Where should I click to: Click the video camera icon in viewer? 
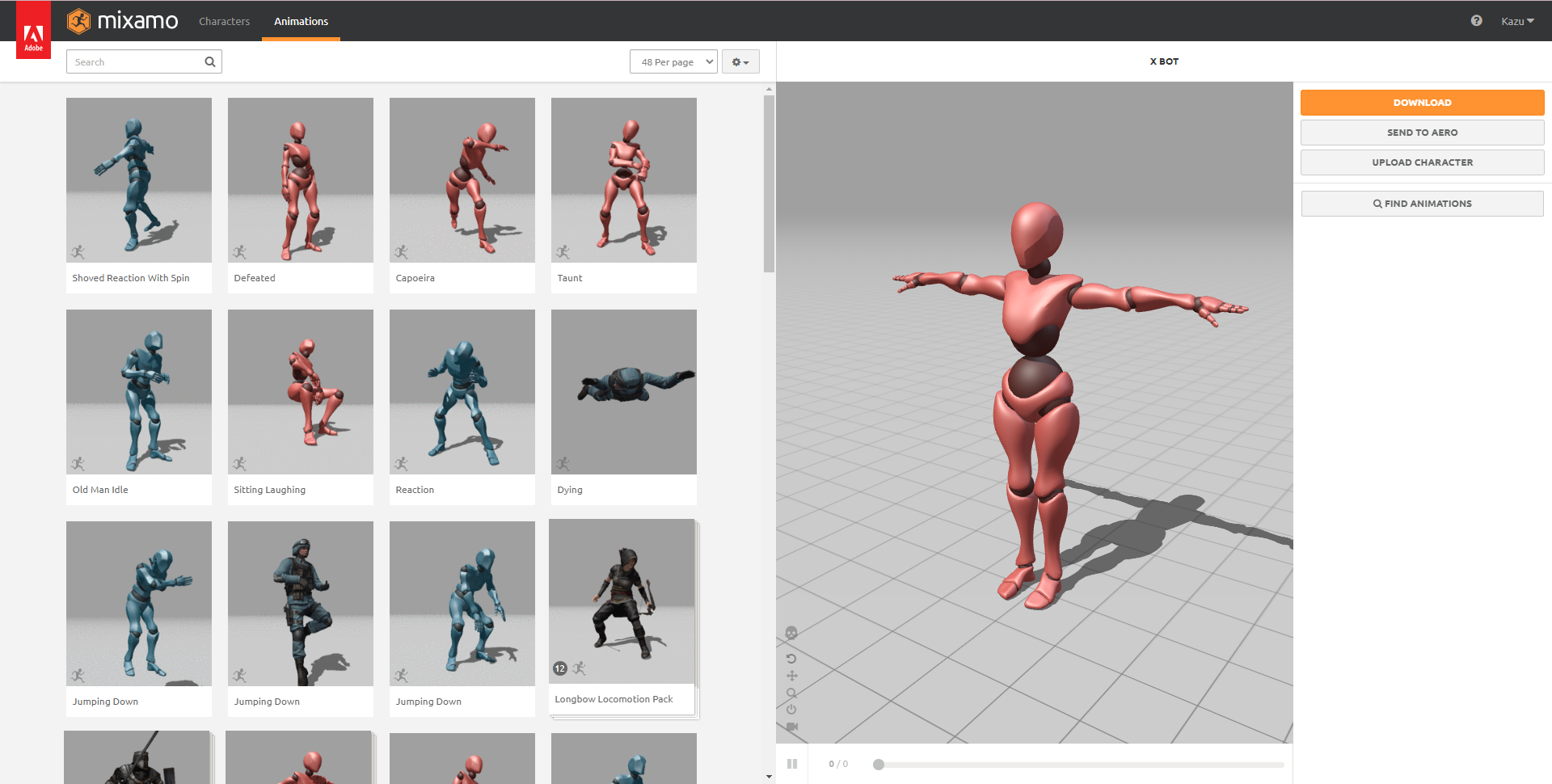coord(791,727)
